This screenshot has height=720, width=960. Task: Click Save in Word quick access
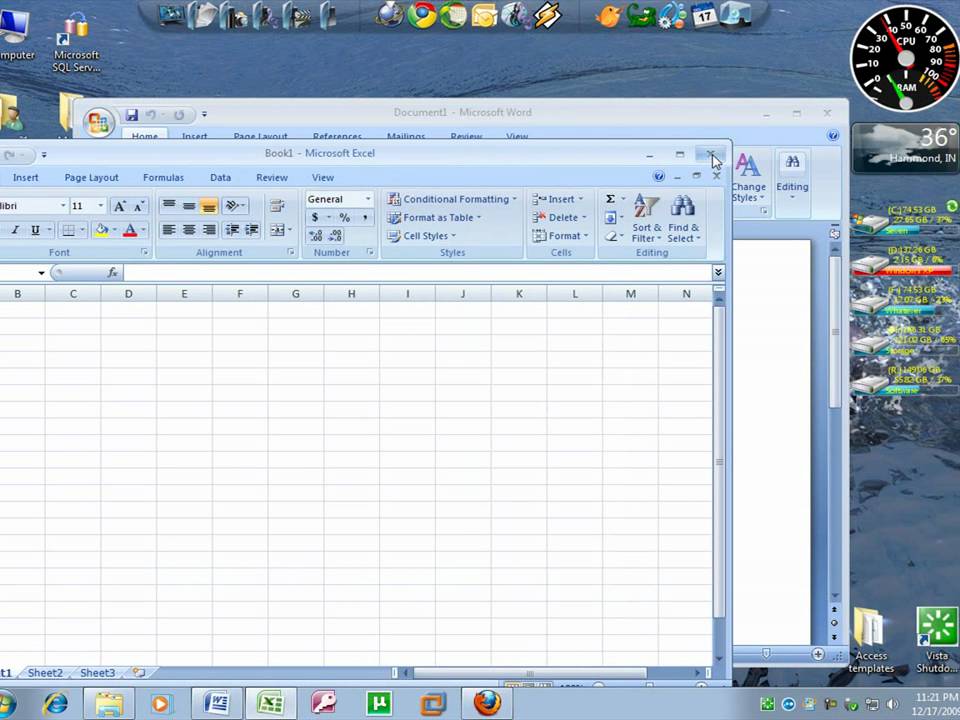pos(132,114)
